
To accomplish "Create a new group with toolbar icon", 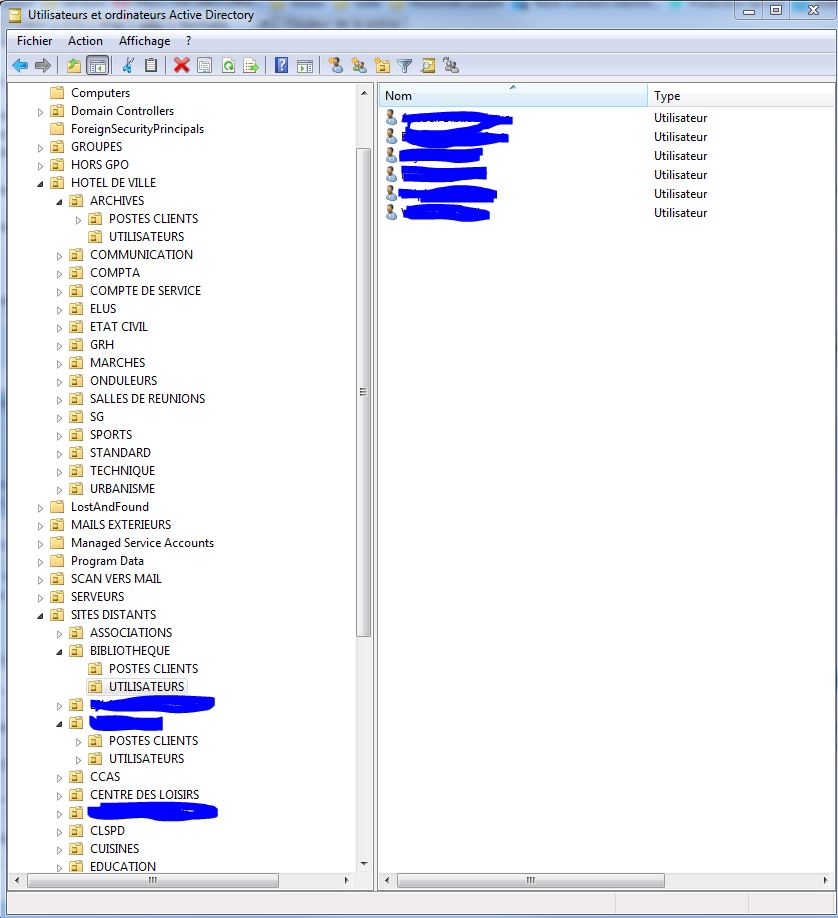I will (x=358, y=66).
